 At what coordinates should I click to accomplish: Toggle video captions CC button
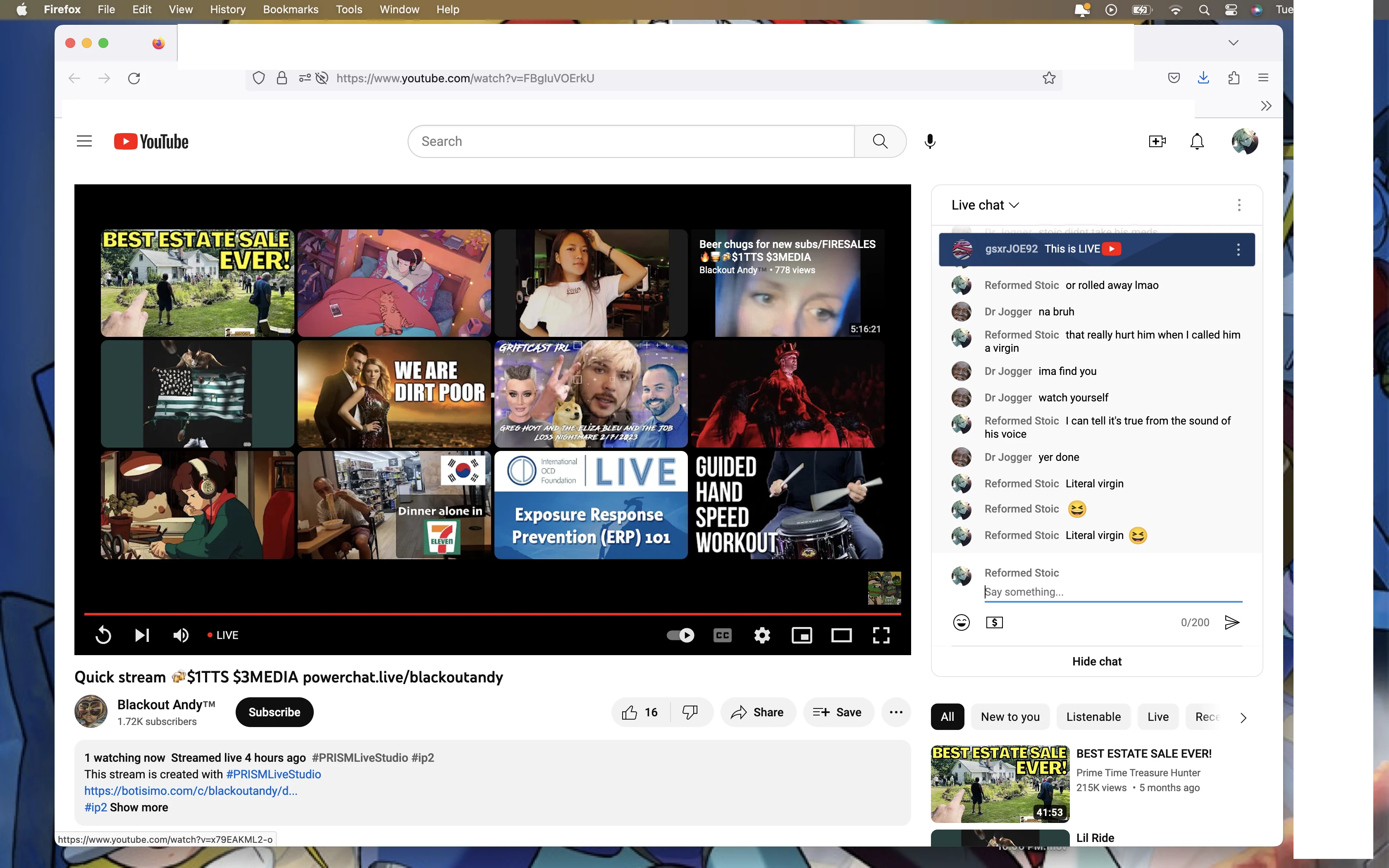pos(722,635)
